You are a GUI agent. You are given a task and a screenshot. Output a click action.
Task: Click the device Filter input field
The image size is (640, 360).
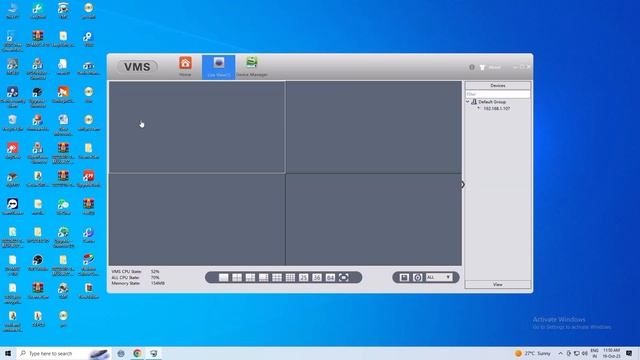coord(498,94)
